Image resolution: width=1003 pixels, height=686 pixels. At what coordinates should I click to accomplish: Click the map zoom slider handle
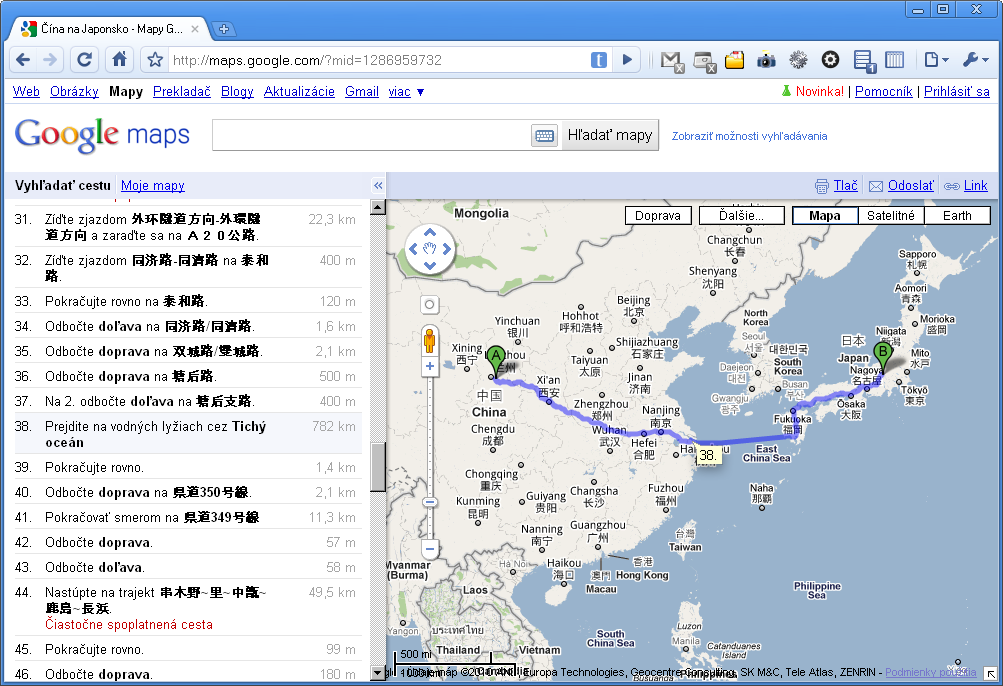point(430,503)
